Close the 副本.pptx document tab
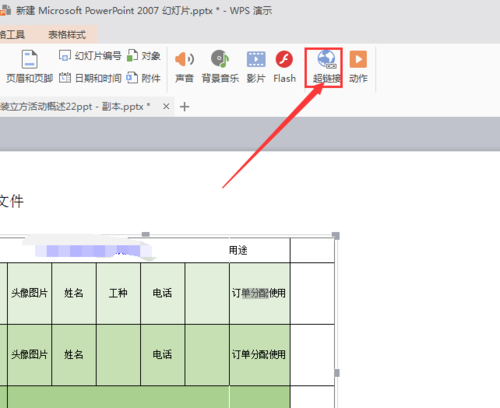Image resolution: width=500 pixels, height=408 pixels. click(x=166, y=107)
